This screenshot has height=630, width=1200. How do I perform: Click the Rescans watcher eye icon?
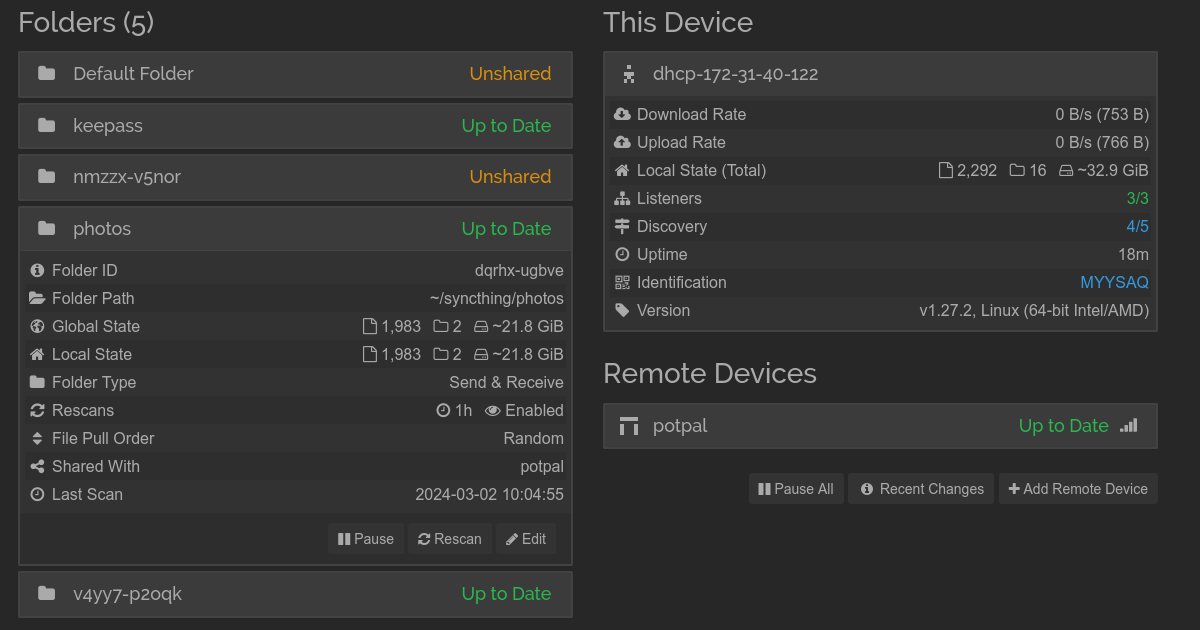tap(492, 411)
